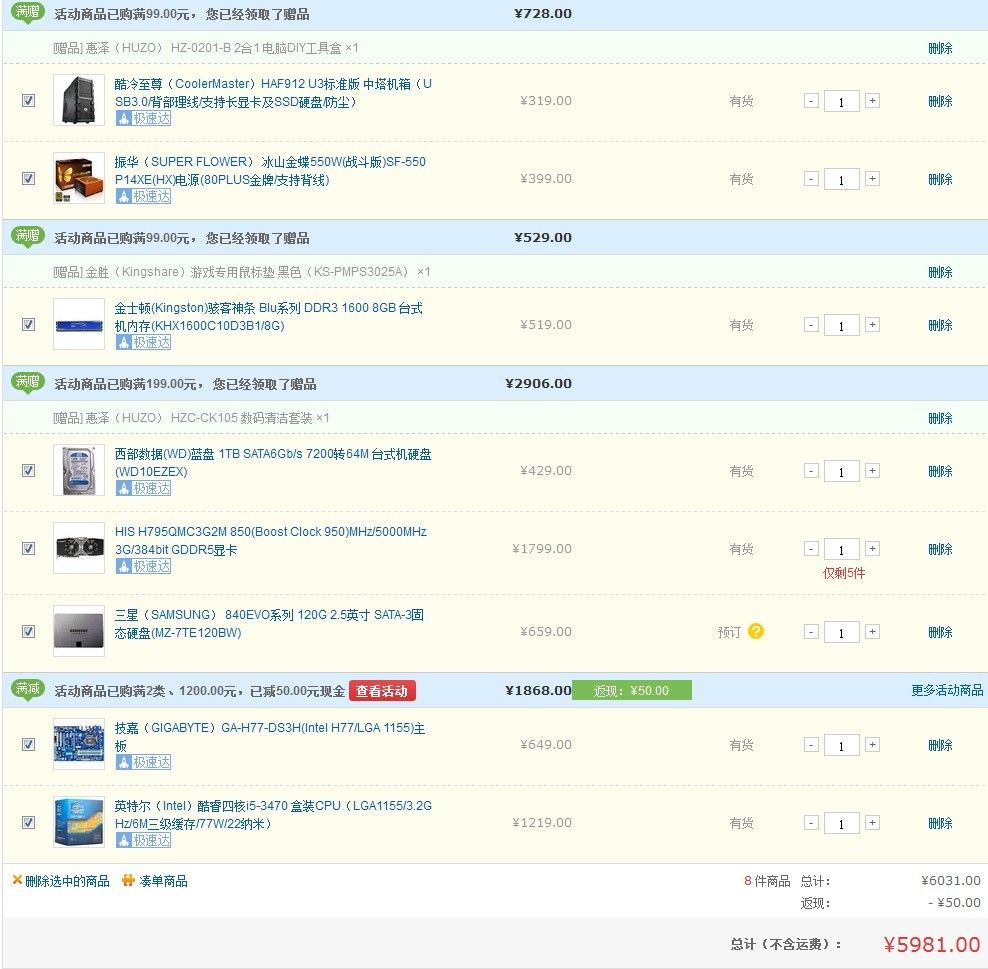Open the Kingston Blu DDR3 product title link
This screenshot has height=969, width=988.
tap(268, 317)
